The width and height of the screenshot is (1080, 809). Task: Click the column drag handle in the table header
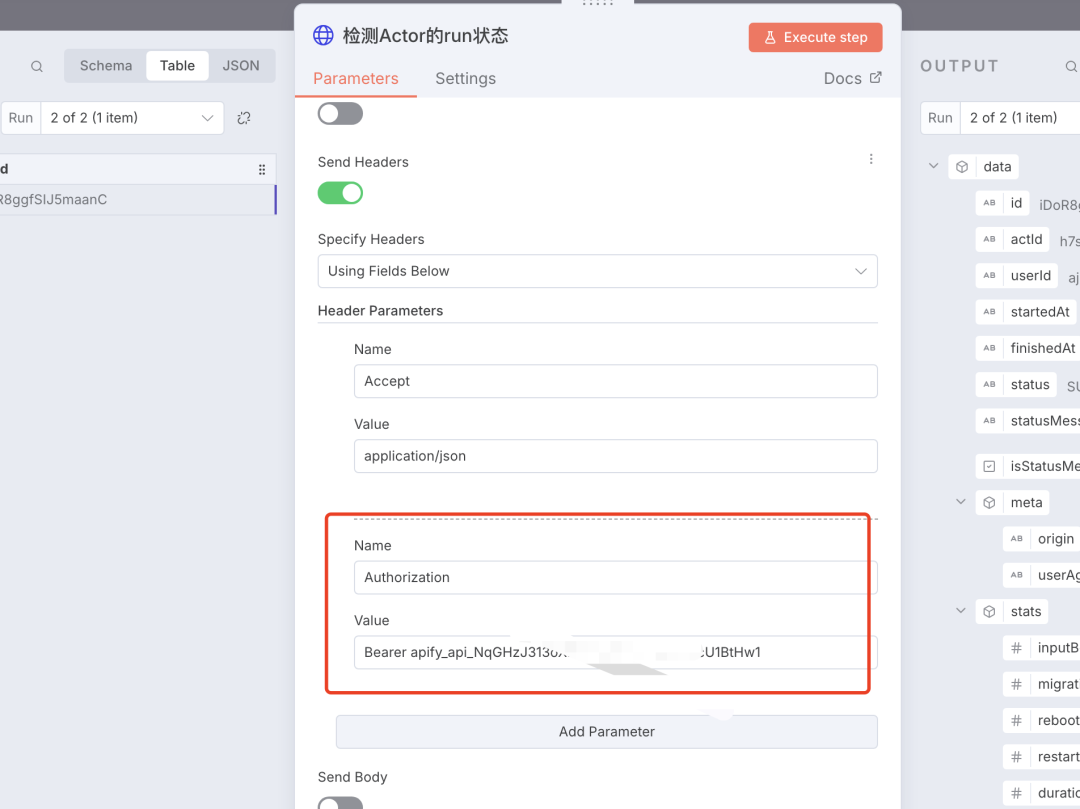260,168
